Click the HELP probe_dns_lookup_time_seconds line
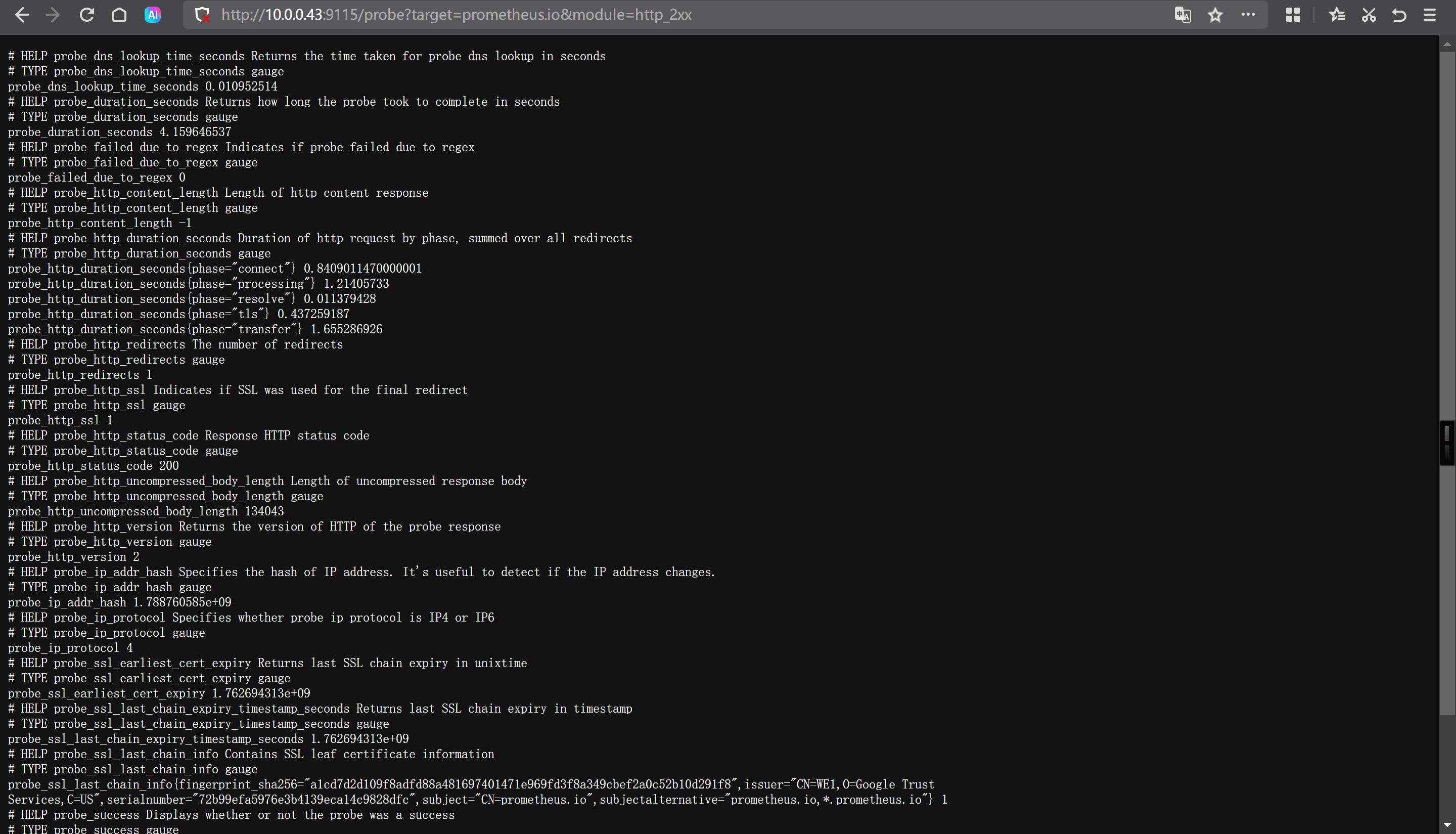This screenshot has height=834, width=1456. point(307,56)
